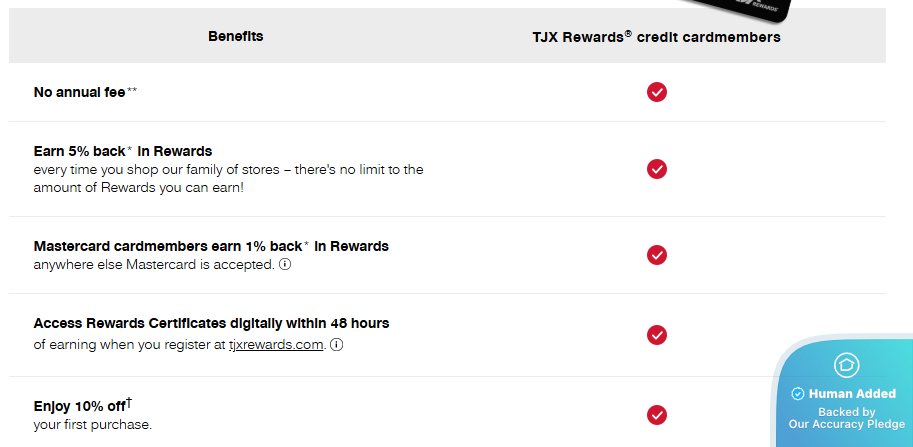
Task: Open the tjxrewards.com link
Action: click(x=276, y=345)
